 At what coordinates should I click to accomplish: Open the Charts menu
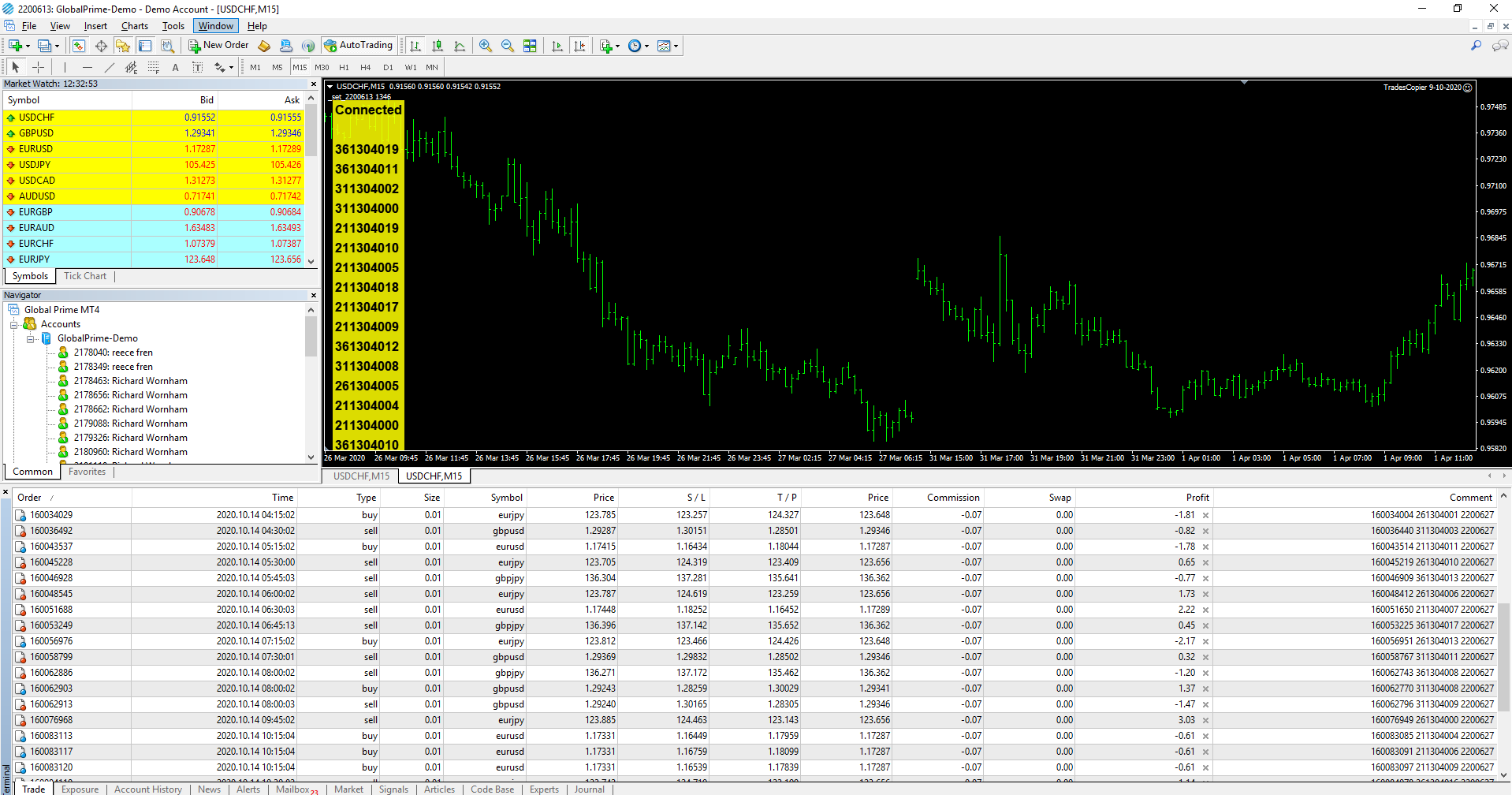[135, 26]
